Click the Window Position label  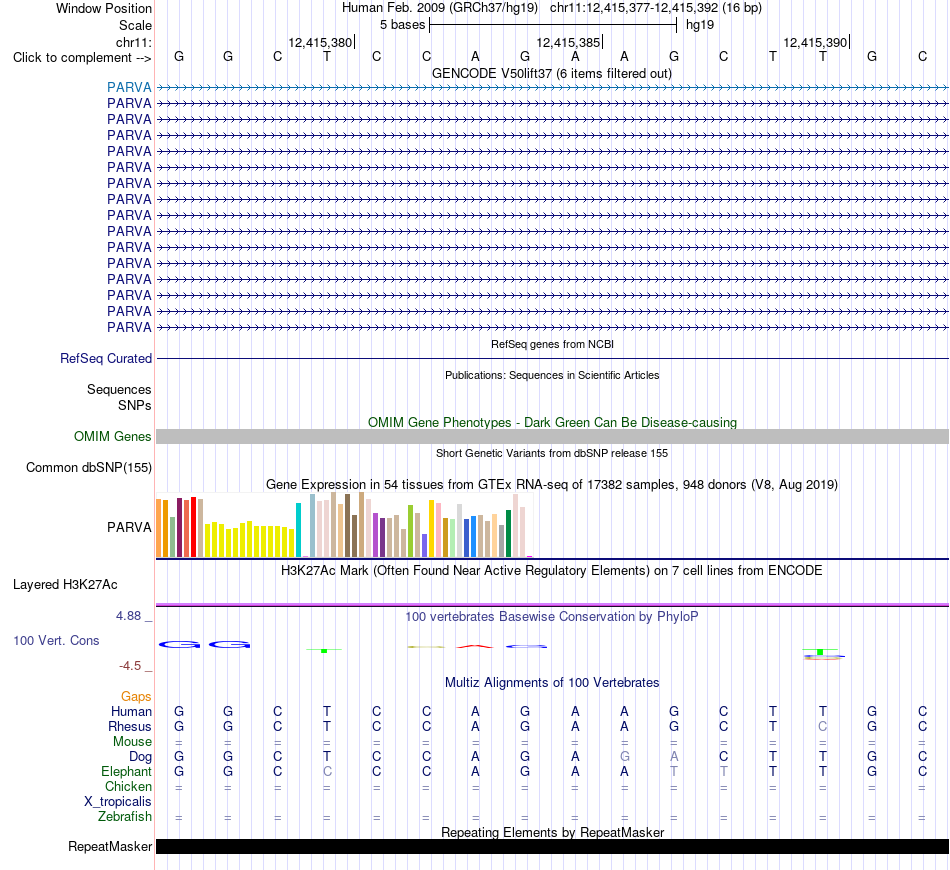[104, 8]
